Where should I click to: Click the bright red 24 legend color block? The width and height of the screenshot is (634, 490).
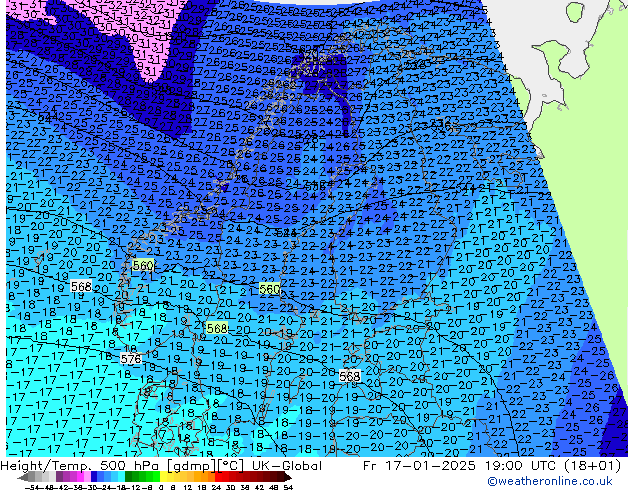(x=218, y=476)
